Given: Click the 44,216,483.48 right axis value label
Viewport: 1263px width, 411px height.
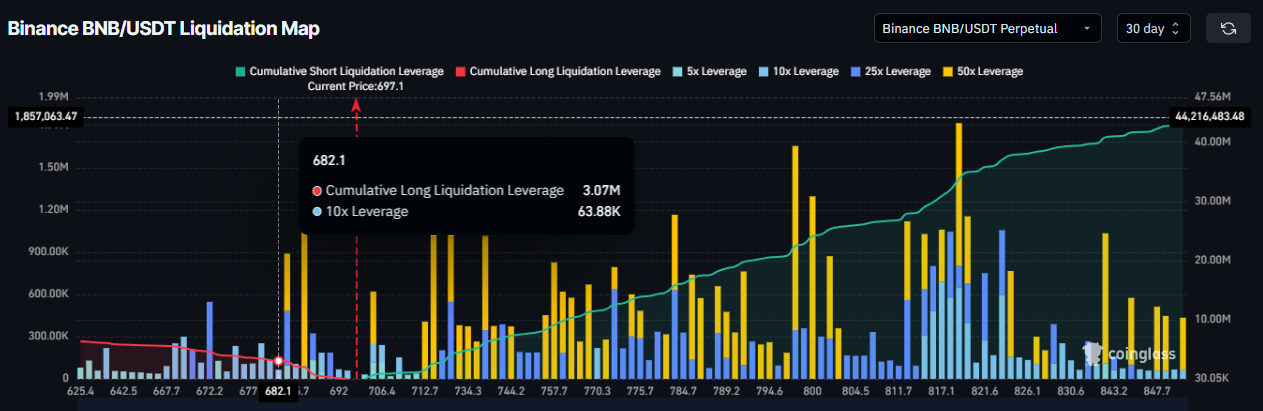Looking at the screenshot, I should coord(1210,117).
